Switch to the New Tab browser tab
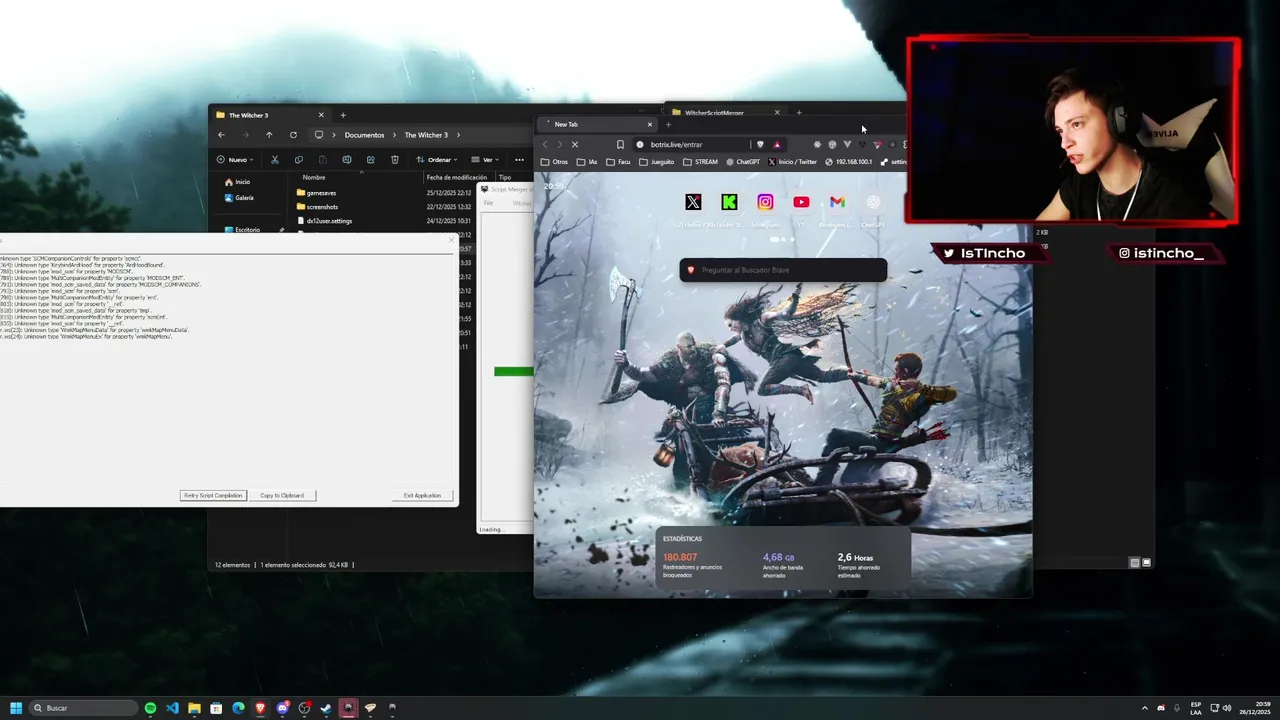 point(595,124)
